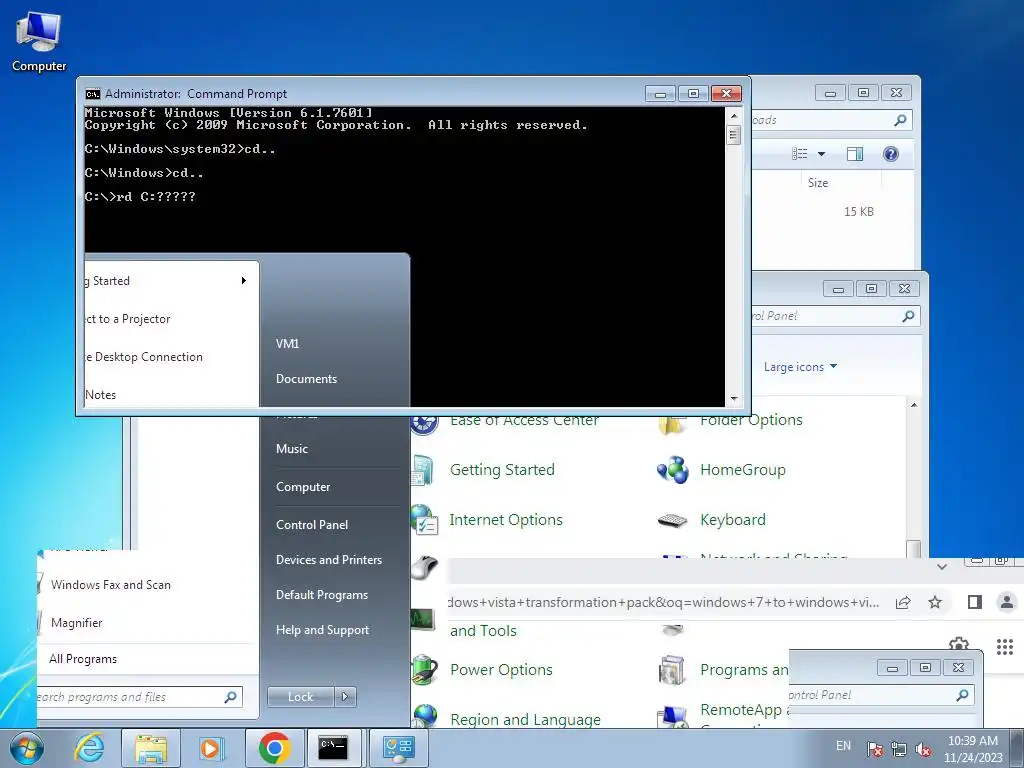Select the Control Panel taskbar button
This screenshot has width=1024, height=768.
pyautogui.click(x=399, y=748)
